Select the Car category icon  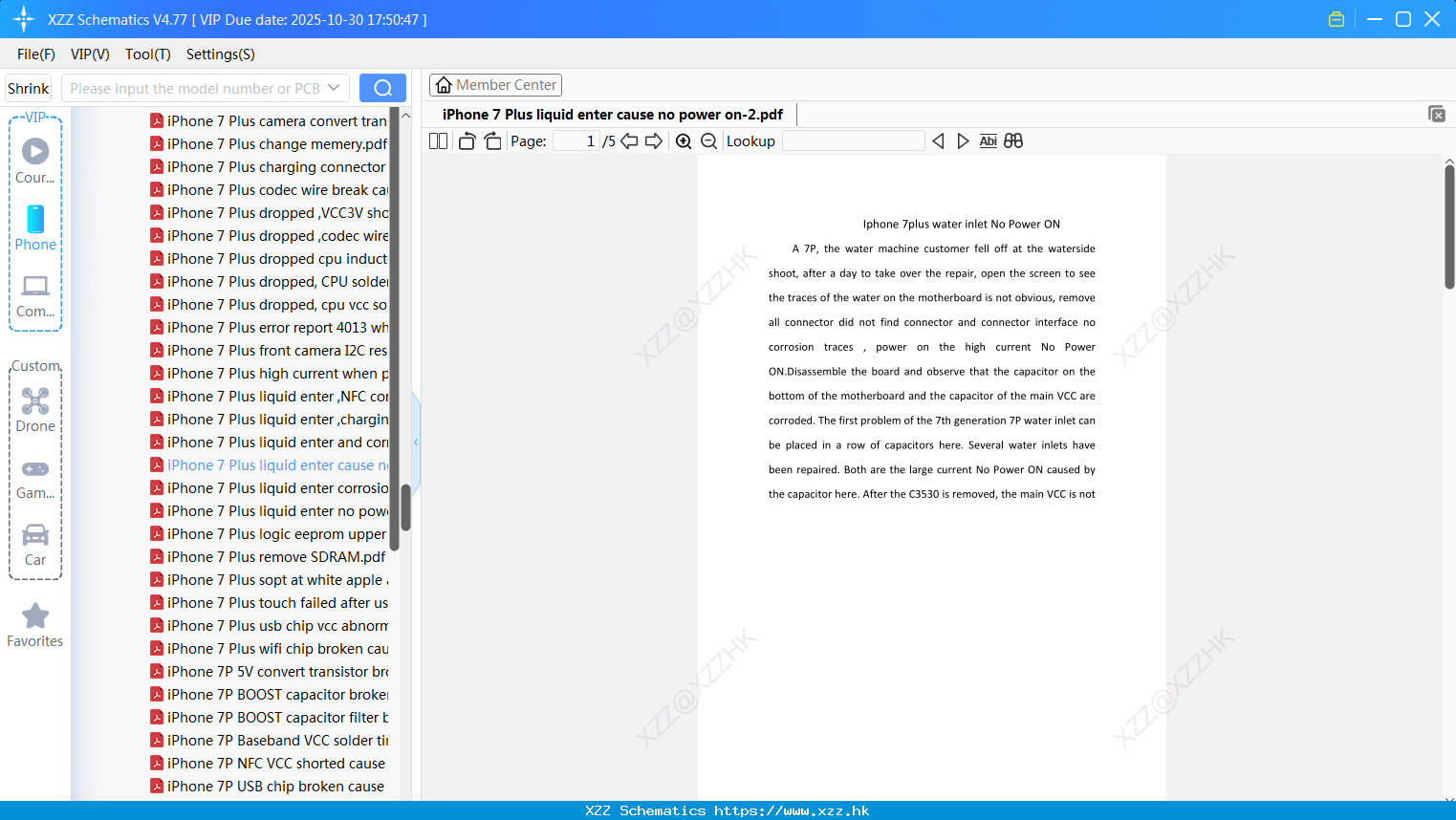click(35, 545)
